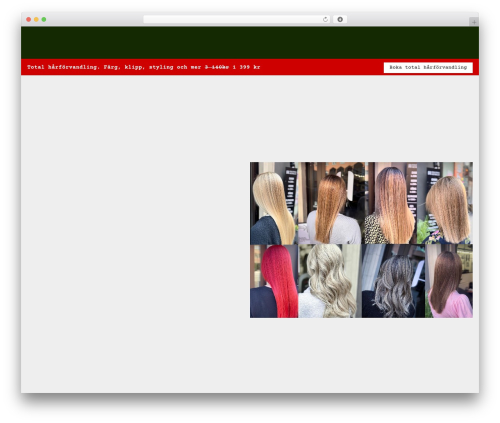
Task: Click the round download icon beside address bar
Action: [x=340, y=19]
